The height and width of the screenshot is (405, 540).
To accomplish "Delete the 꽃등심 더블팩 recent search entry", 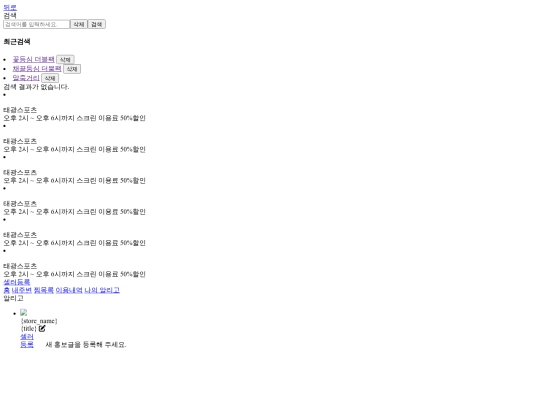I will [65, 60].
